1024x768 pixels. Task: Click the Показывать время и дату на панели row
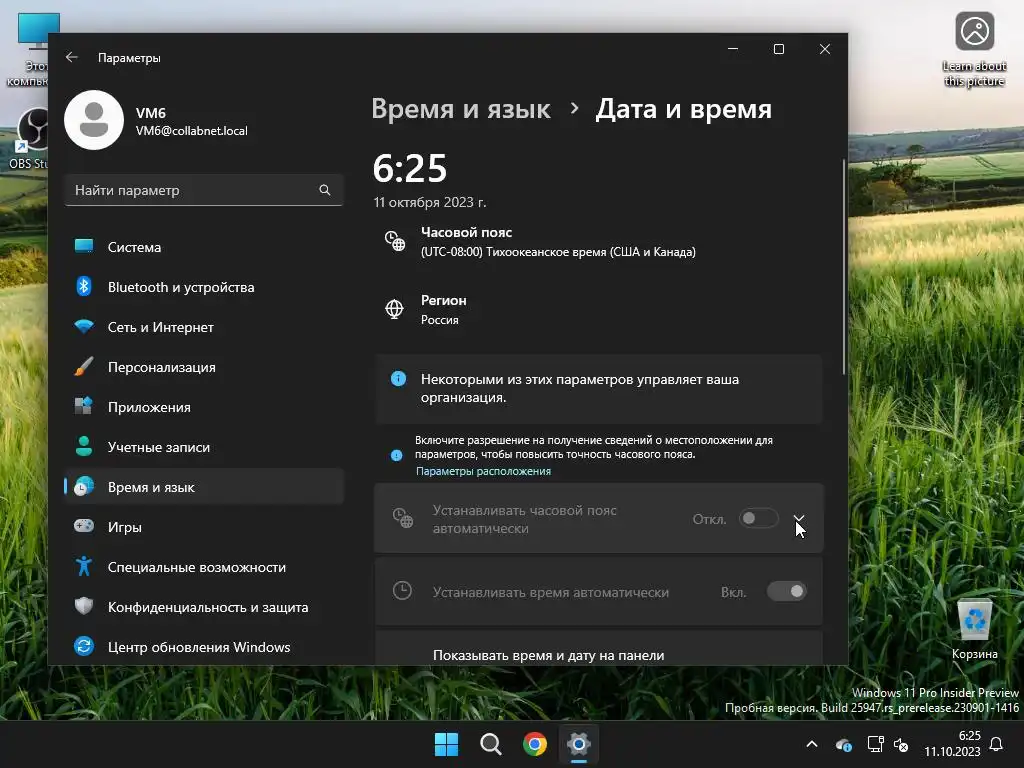tap(598, 648)
